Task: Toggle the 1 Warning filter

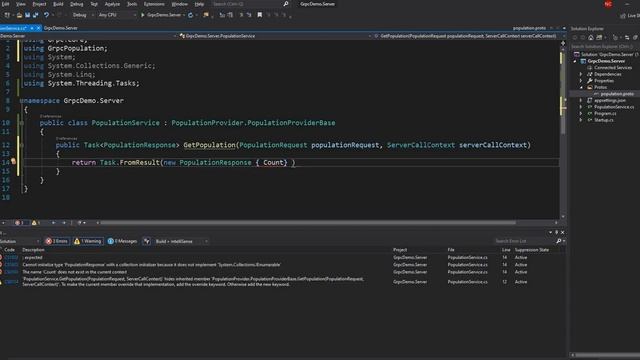Action: click(x=87, y=241)
